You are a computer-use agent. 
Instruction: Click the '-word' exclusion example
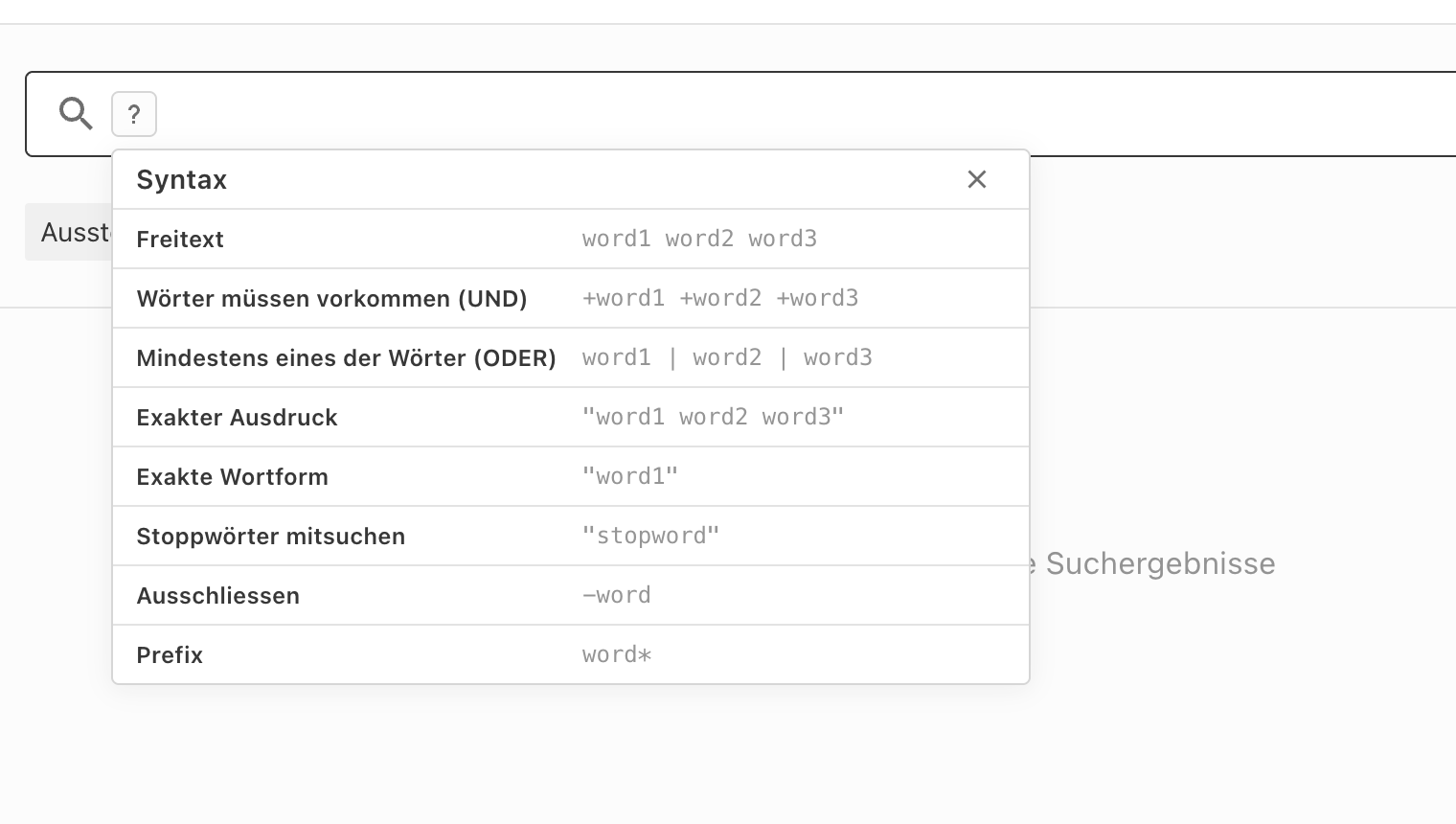coord(617,595)
